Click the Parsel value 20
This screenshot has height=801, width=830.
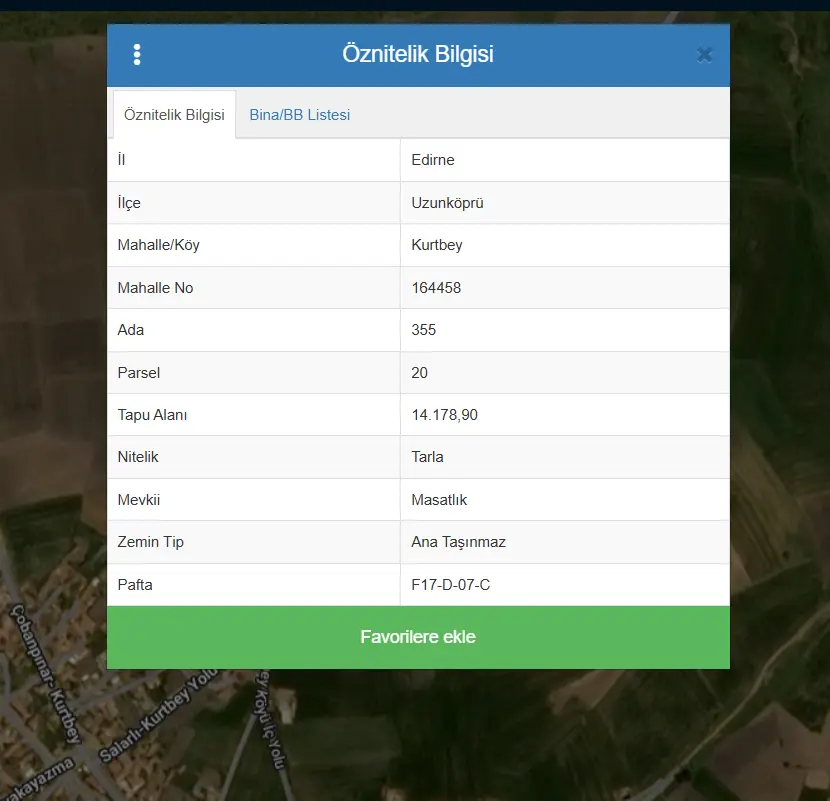pos(419,373)
